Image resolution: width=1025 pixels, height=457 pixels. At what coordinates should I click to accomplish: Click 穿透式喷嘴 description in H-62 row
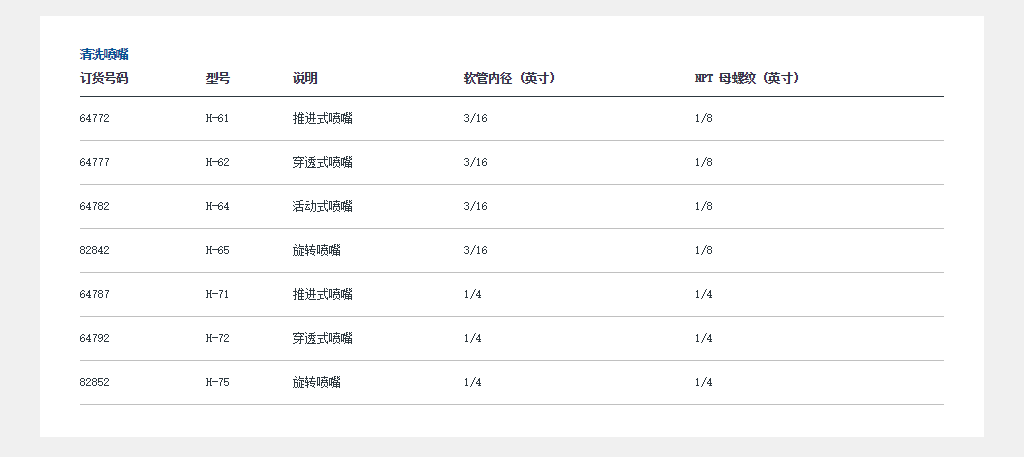(x=323, y=163)
